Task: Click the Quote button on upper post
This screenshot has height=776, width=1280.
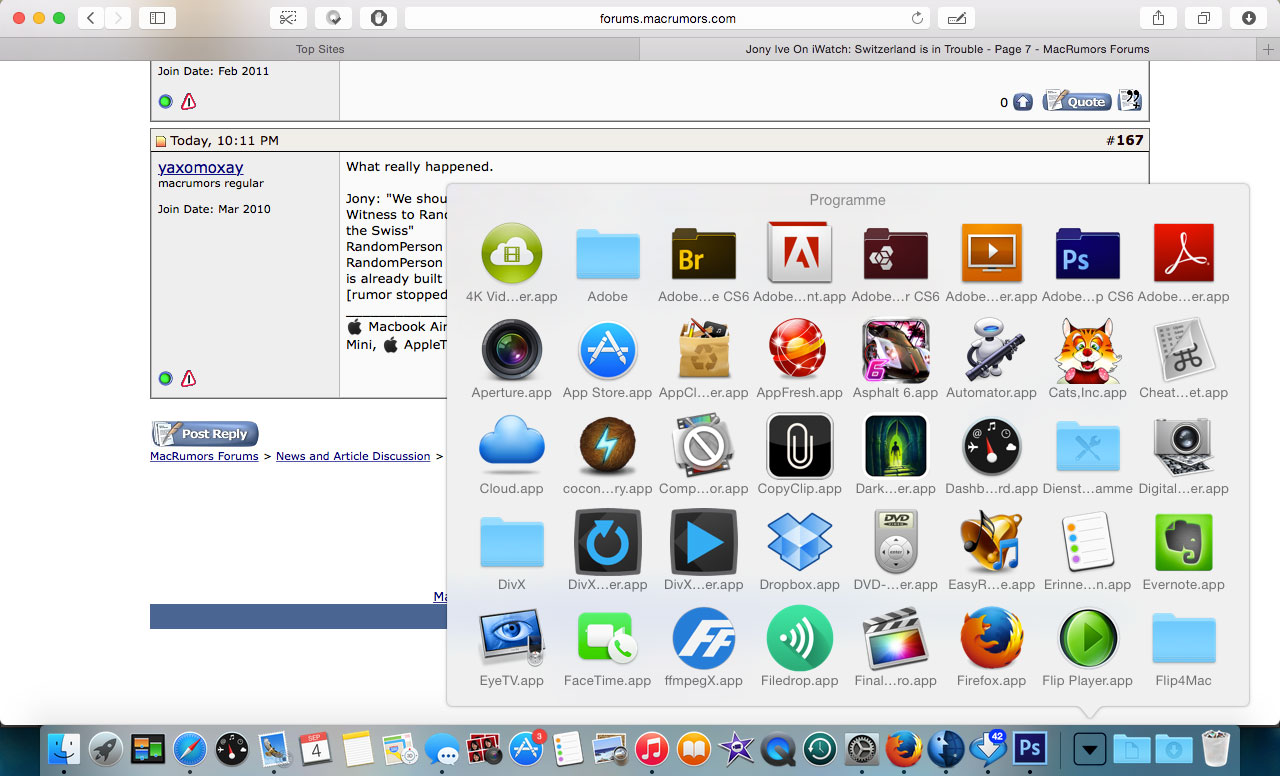Action: (x=1077, y=101)
